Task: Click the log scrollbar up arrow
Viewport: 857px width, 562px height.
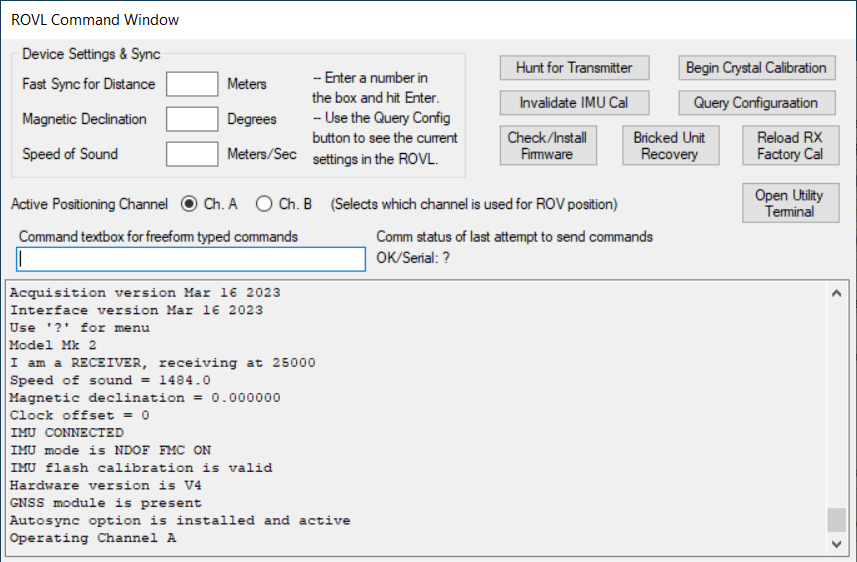Action: [836, 292]
